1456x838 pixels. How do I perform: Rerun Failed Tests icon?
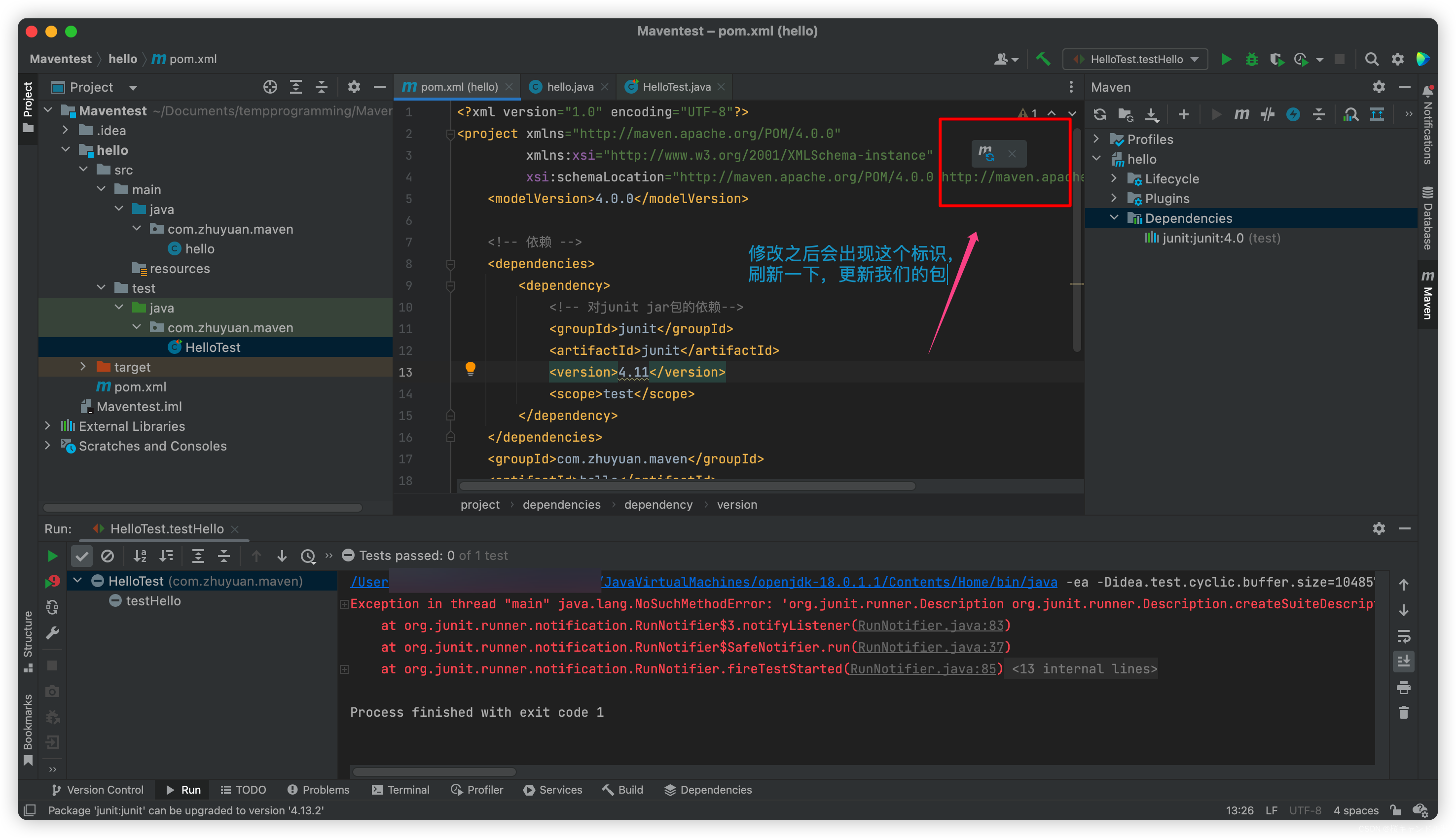52,581
